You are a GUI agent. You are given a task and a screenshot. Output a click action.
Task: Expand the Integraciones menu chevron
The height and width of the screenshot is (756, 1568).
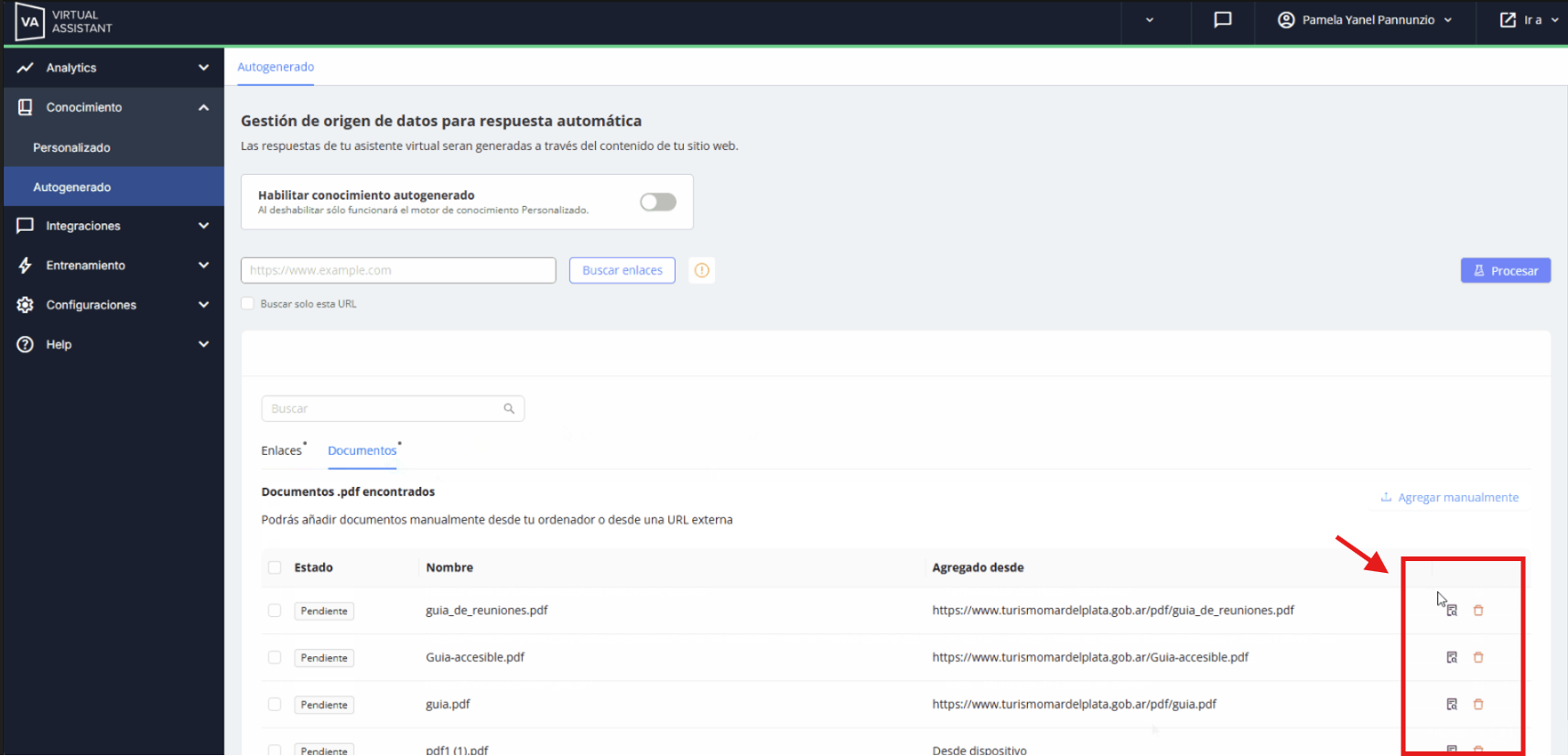click(203, 225)
